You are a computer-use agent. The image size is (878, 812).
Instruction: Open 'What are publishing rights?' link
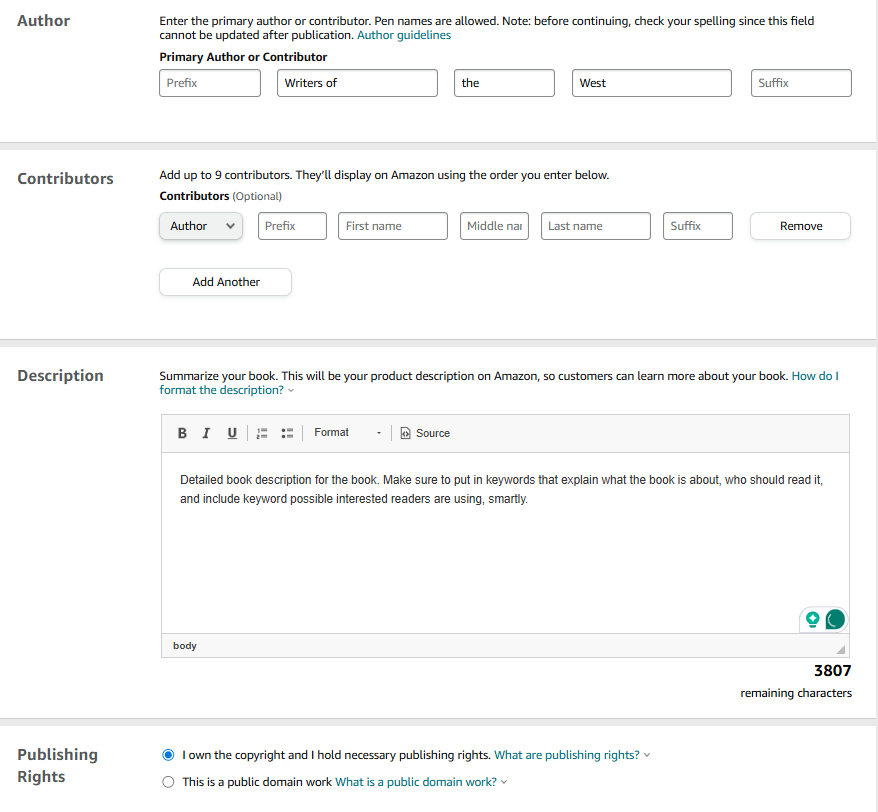[567, 755]
